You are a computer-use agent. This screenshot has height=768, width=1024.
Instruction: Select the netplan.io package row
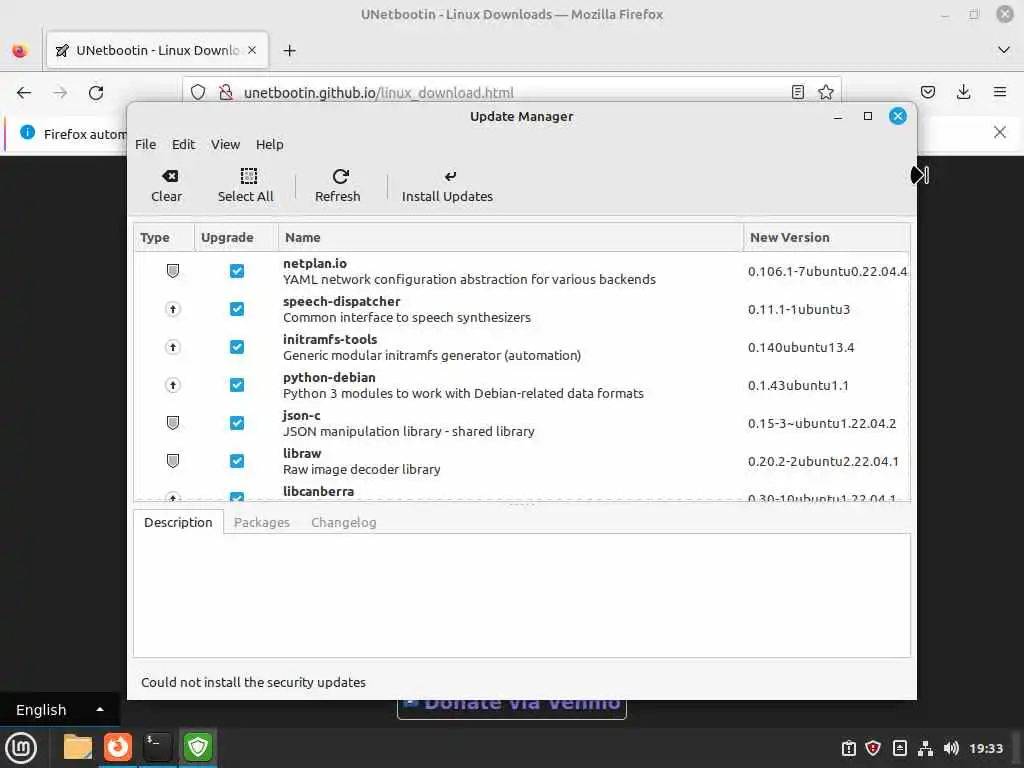tap(522, 271)
